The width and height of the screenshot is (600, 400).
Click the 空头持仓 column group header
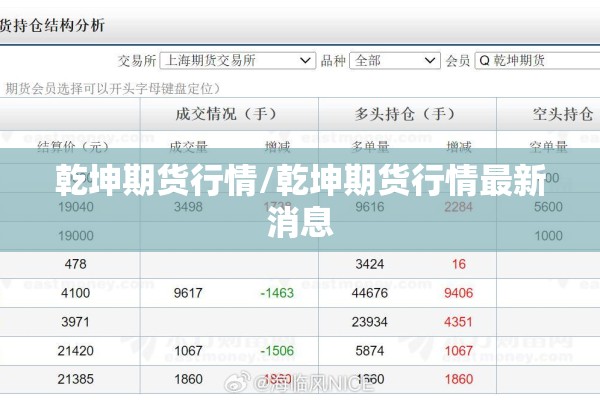tap(563, 114)
